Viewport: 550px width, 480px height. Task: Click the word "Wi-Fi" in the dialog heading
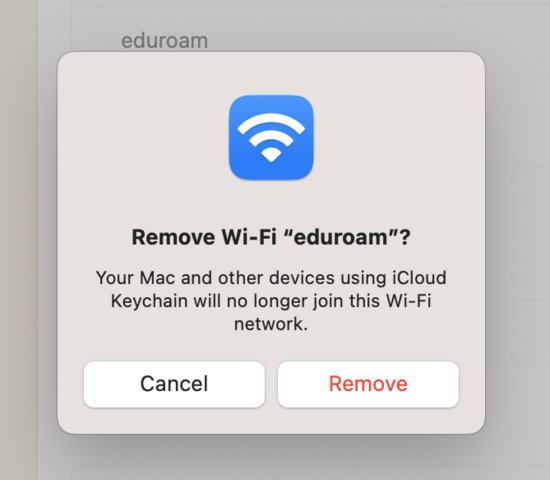(x=249, y=237)
